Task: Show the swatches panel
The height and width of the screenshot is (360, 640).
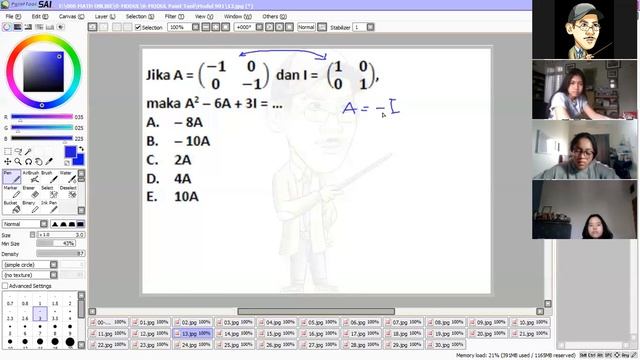Action: (49, 27)
